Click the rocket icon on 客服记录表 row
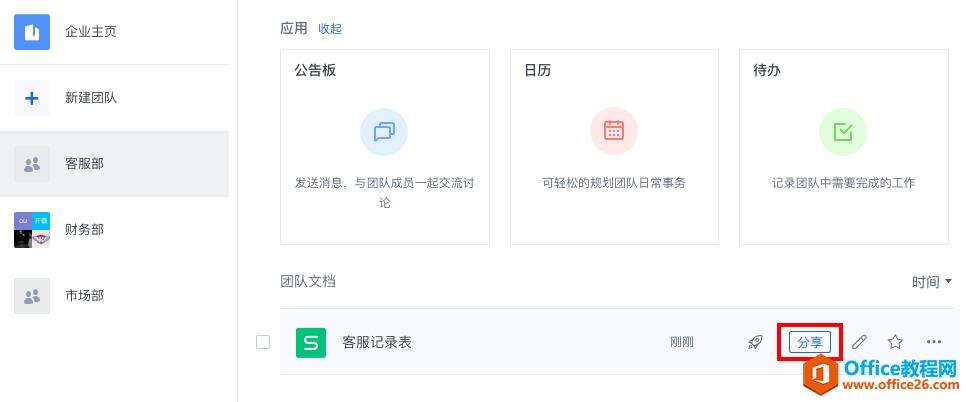This screenshot has width=966, height=402. 755,342
